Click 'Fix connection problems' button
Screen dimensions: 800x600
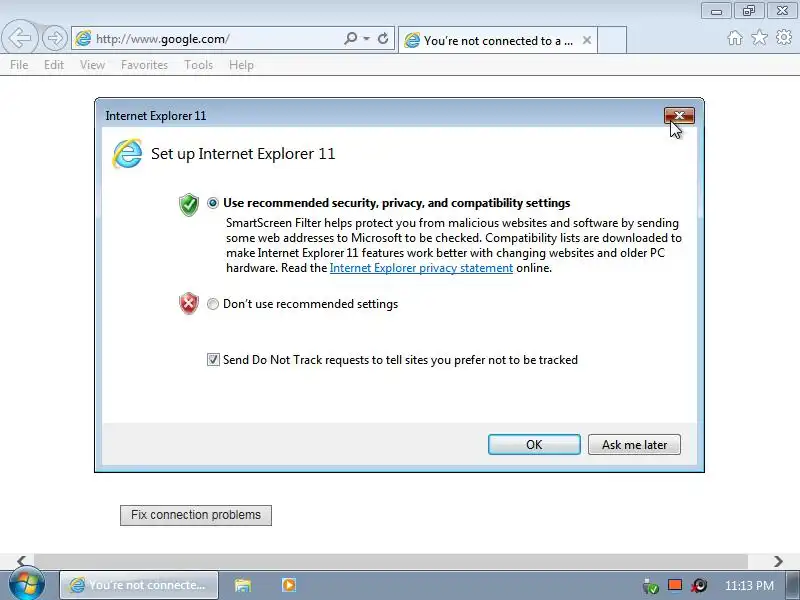click(196, 515)
